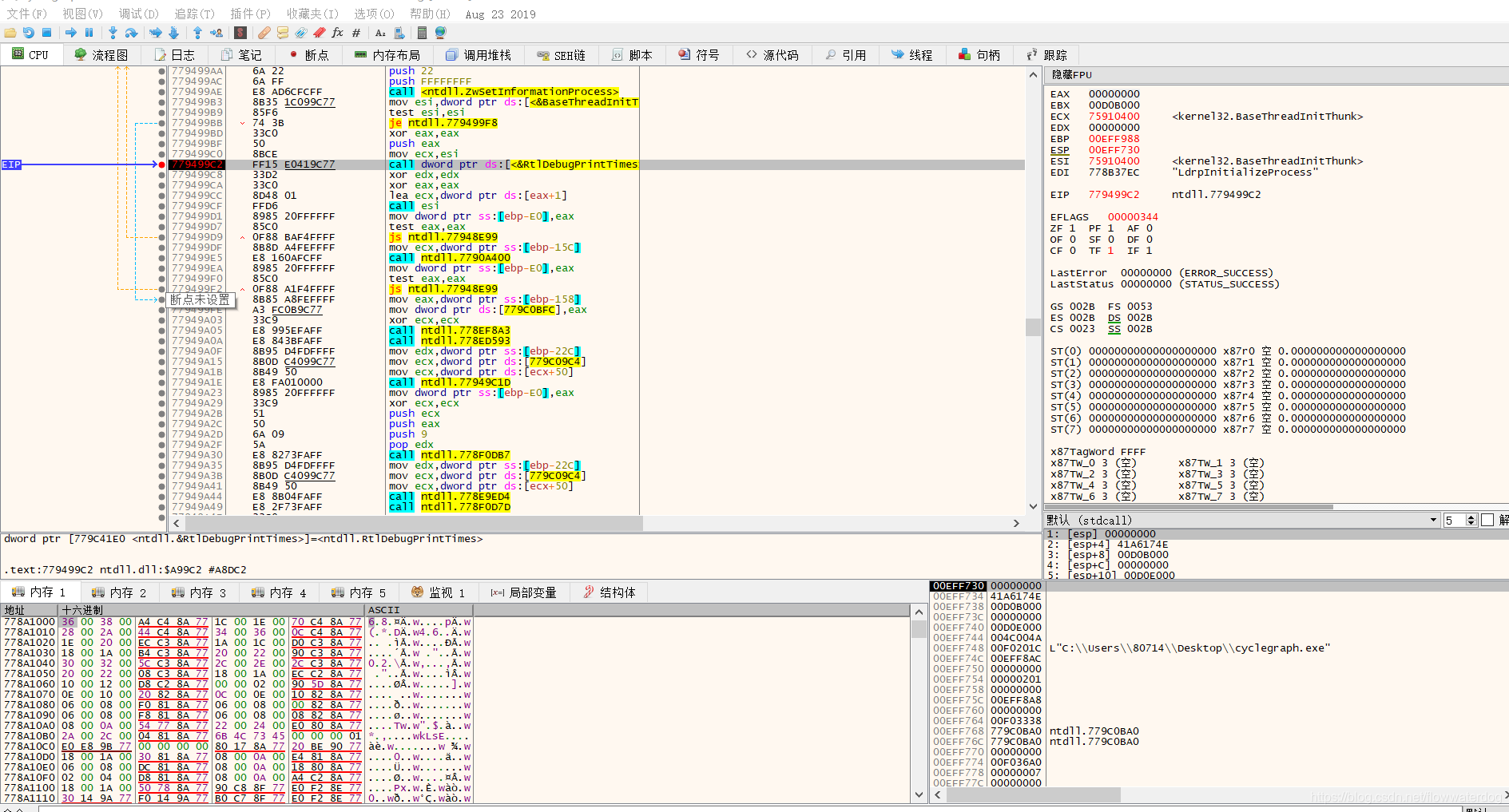
Task: Switch to the 内存布局 memory map tab
Action: pos(387,54)
